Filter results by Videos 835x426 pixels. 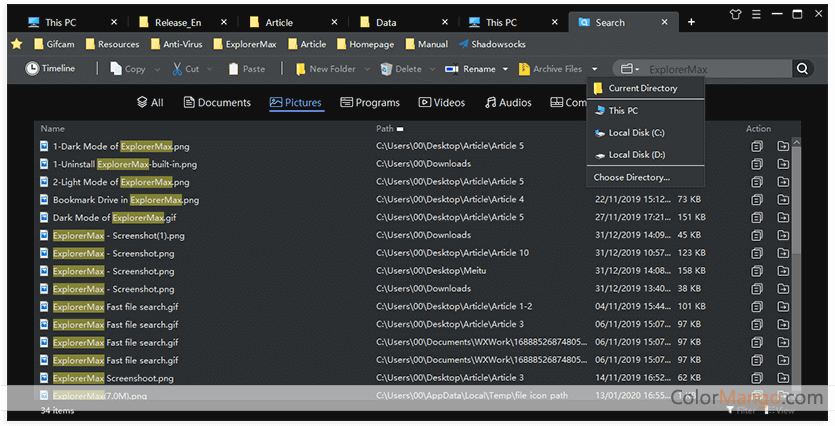pyautogui.click(x=443, y=102)
